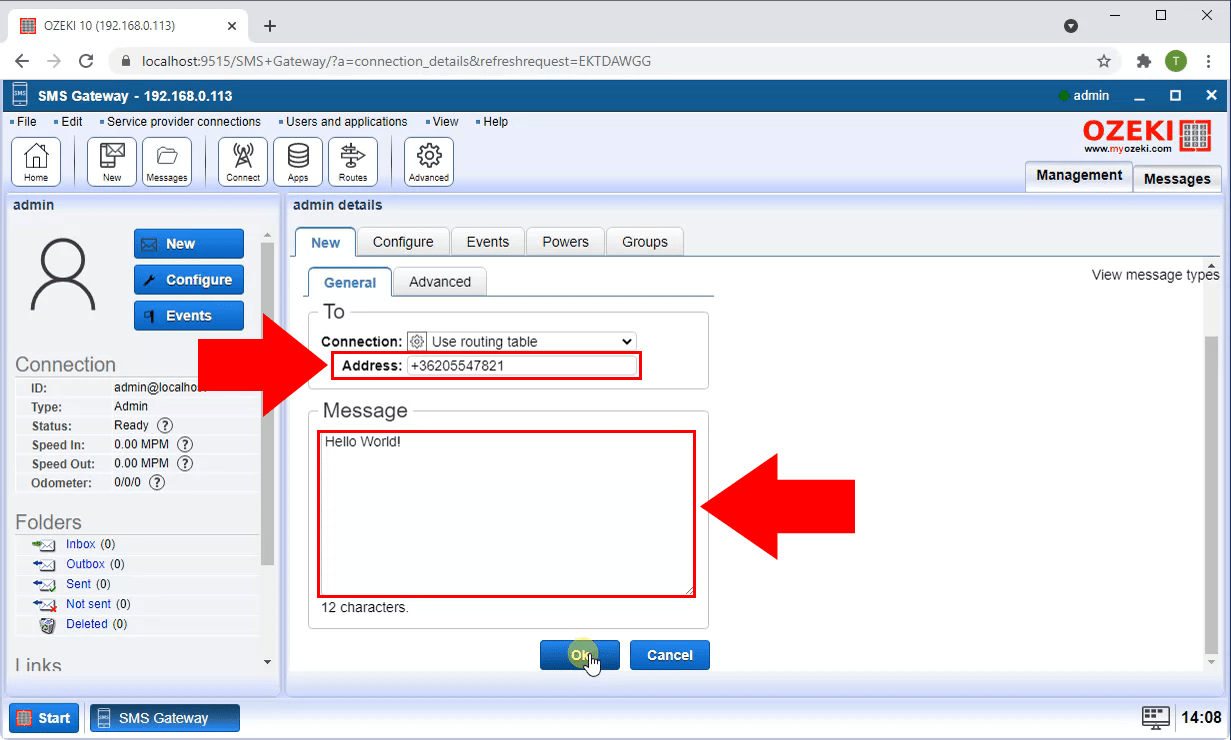The image size is (1231, 740).
Task: Click the Sent envelope icon
Action: [x=44, y=584]
